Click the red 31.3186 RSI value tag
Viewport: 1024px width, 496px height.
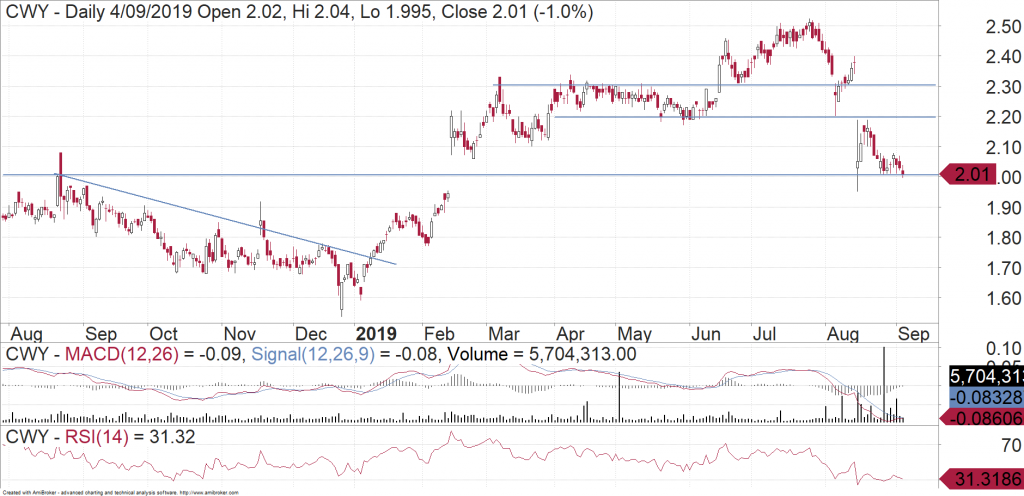tap(983, 479)
